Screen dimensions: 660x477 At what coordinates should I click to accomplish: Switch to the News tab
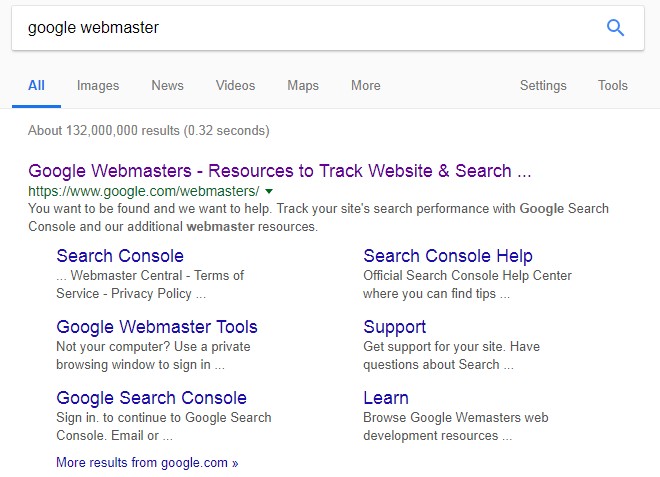click(x=168, y=85)
